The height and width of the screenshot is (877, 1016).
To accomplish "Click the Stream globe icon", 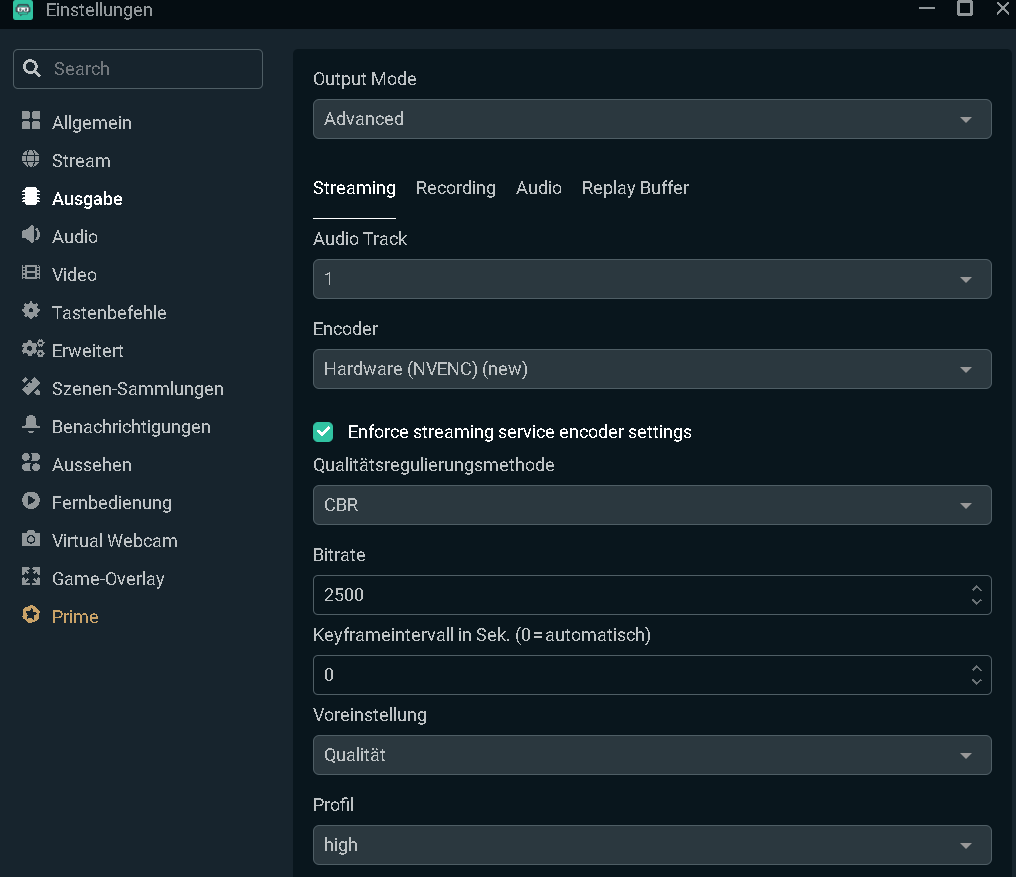I will (31, 160).
